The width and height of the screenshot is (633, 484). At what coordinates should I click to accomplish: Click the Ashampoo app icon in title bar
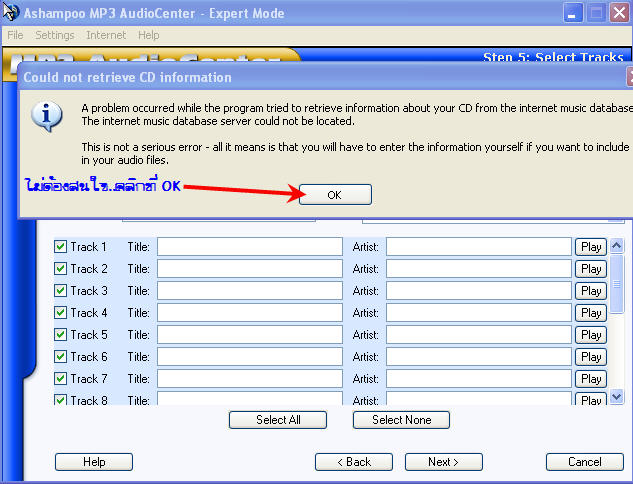(x=10, y=12)
